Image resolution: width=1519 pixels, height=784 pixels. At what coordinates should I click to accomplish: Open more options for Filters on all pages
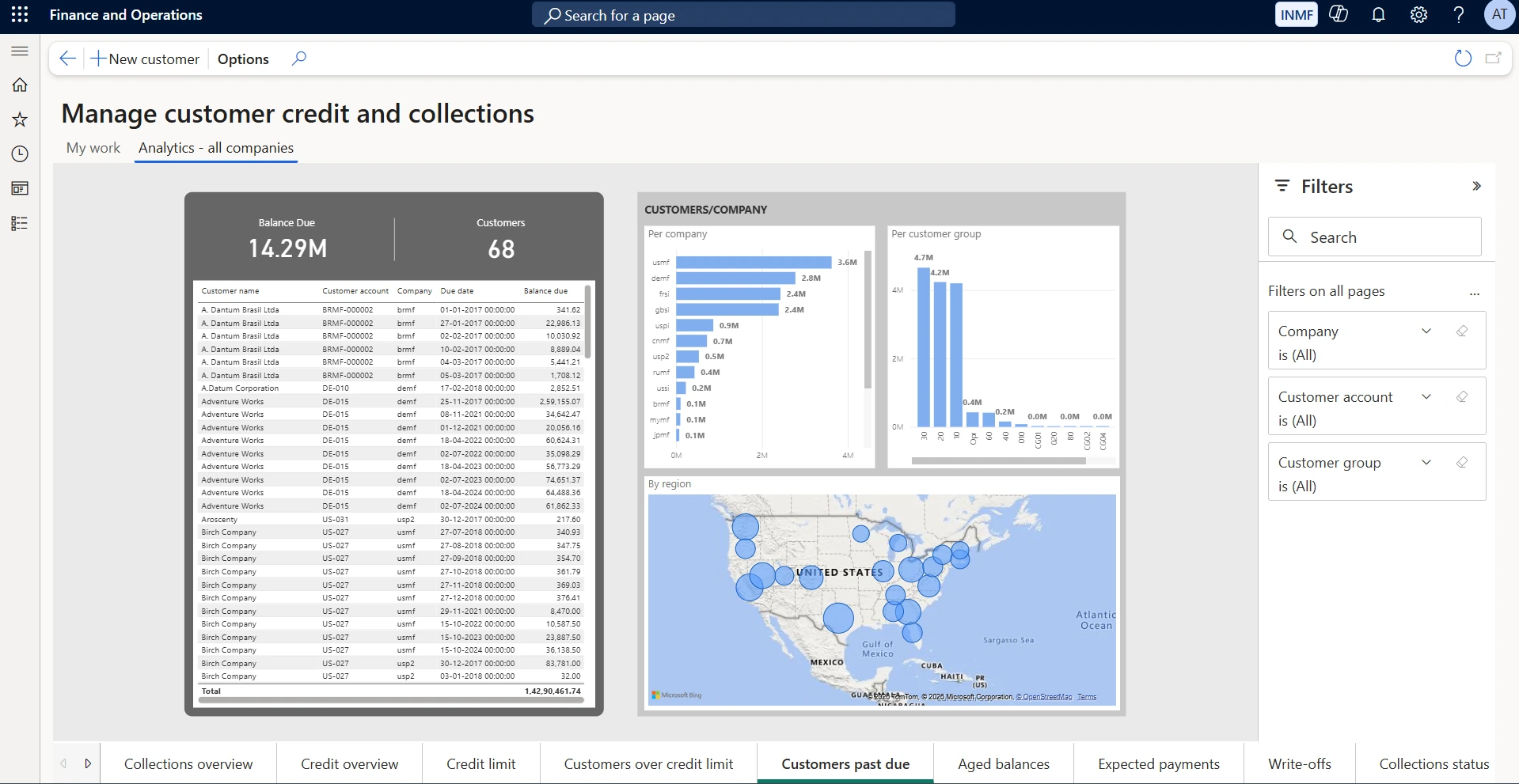click(1475, 293)
